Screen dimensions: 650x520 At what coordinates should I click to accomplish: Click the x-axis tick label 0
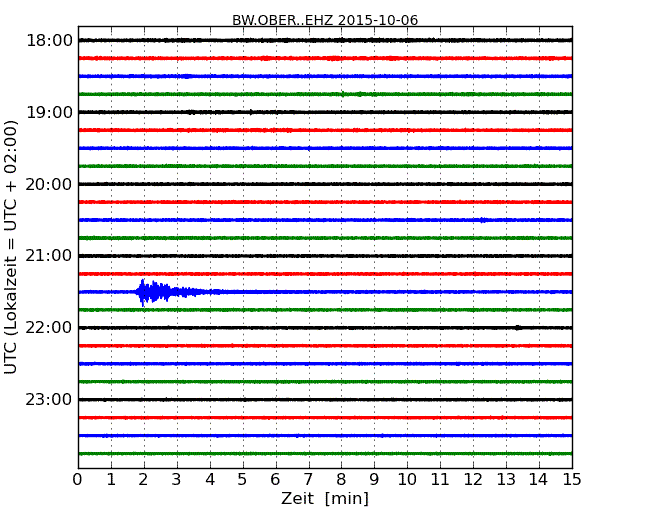78,480
